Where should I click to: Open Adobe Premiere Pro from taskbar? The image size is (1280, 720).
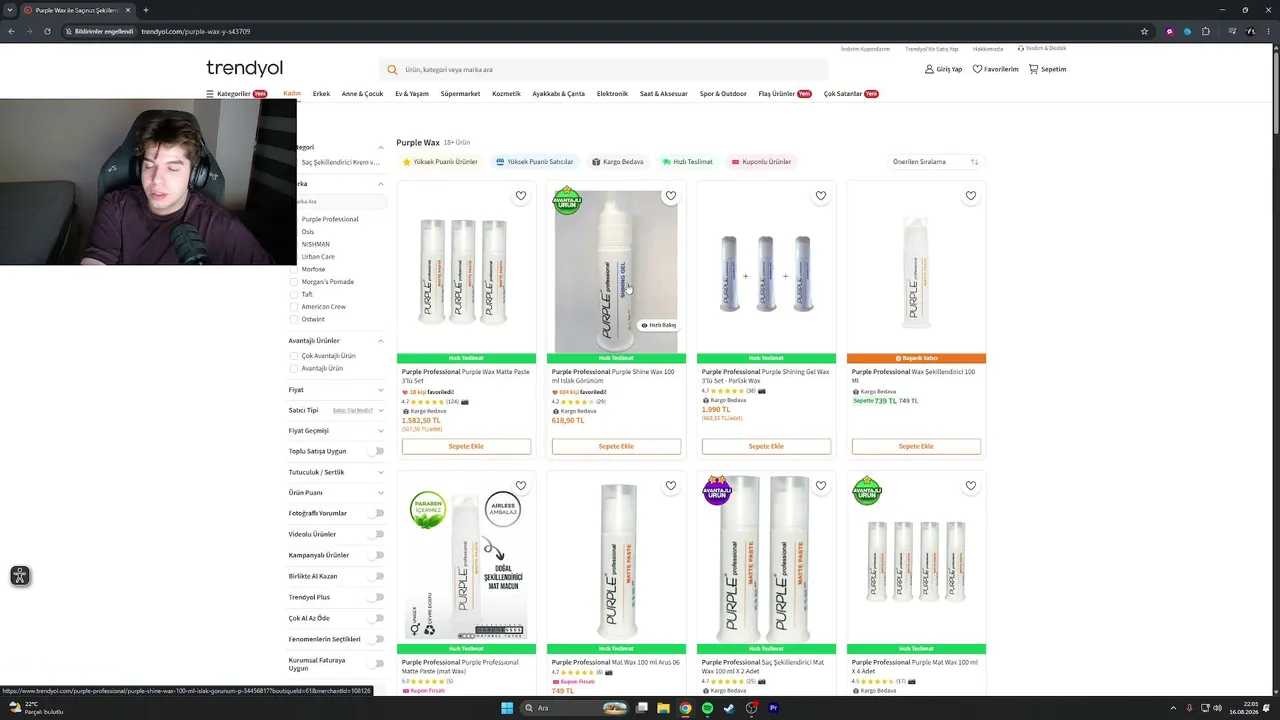pyautogui.click(x=773, y=708)
